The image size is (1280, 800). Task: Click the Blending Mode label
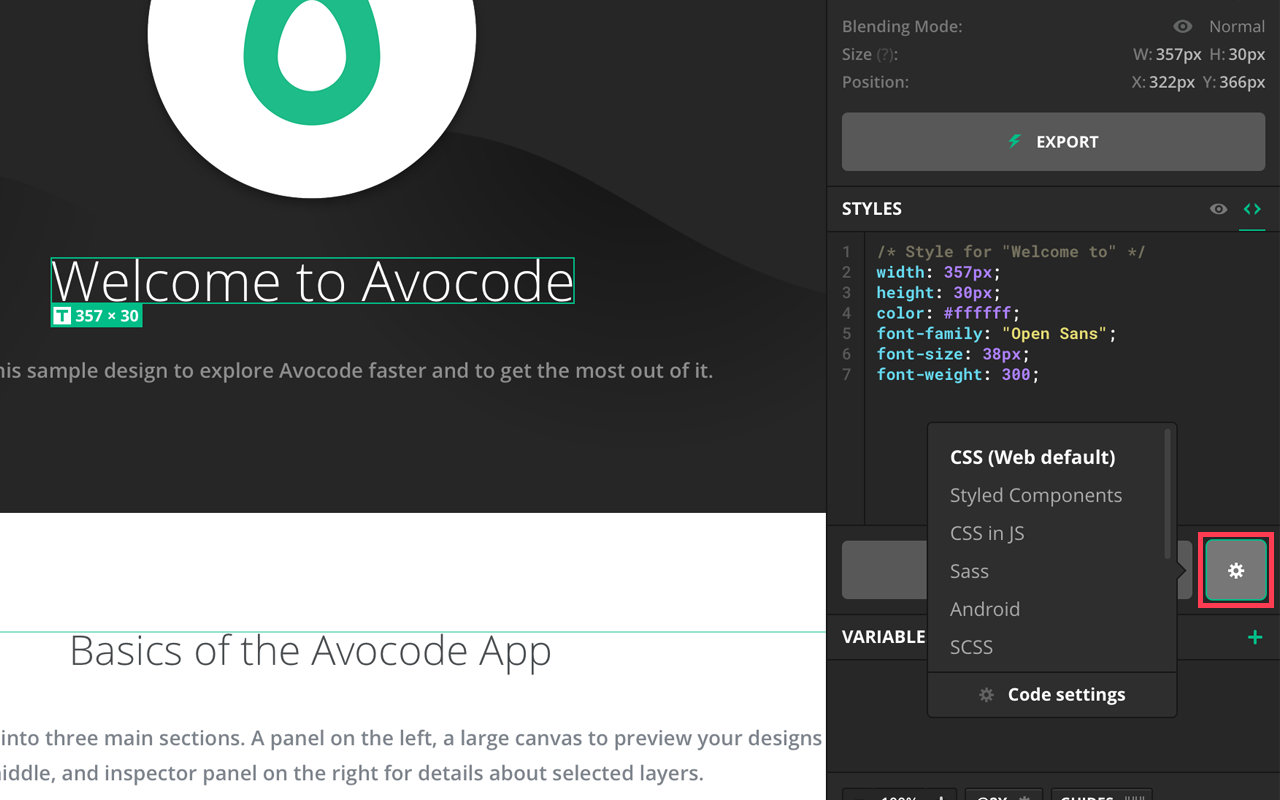coord(902,27)
